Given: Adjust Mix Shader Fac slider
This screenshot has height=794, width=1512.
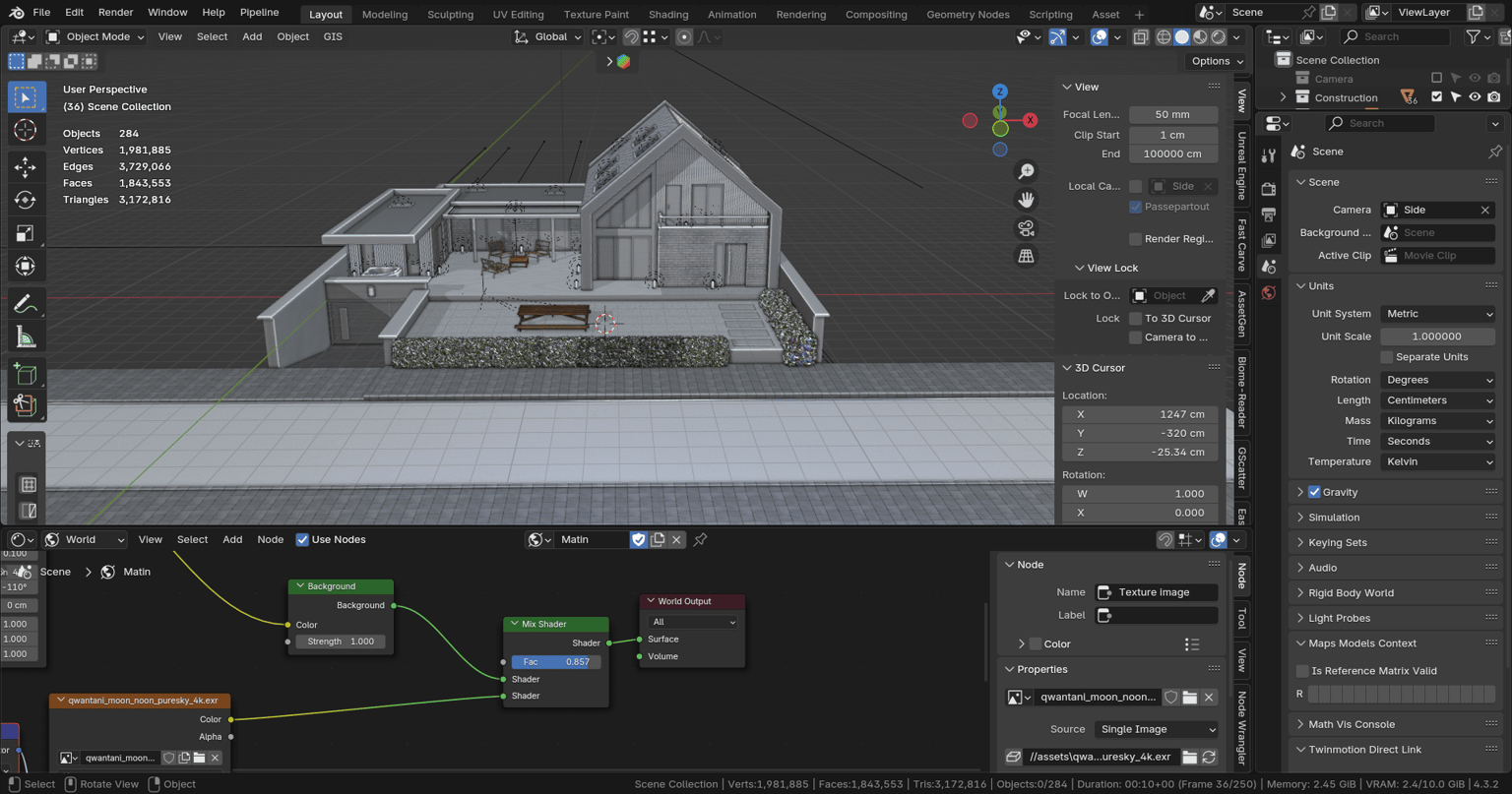Looking at the screenshot, I should click(556, 662).
